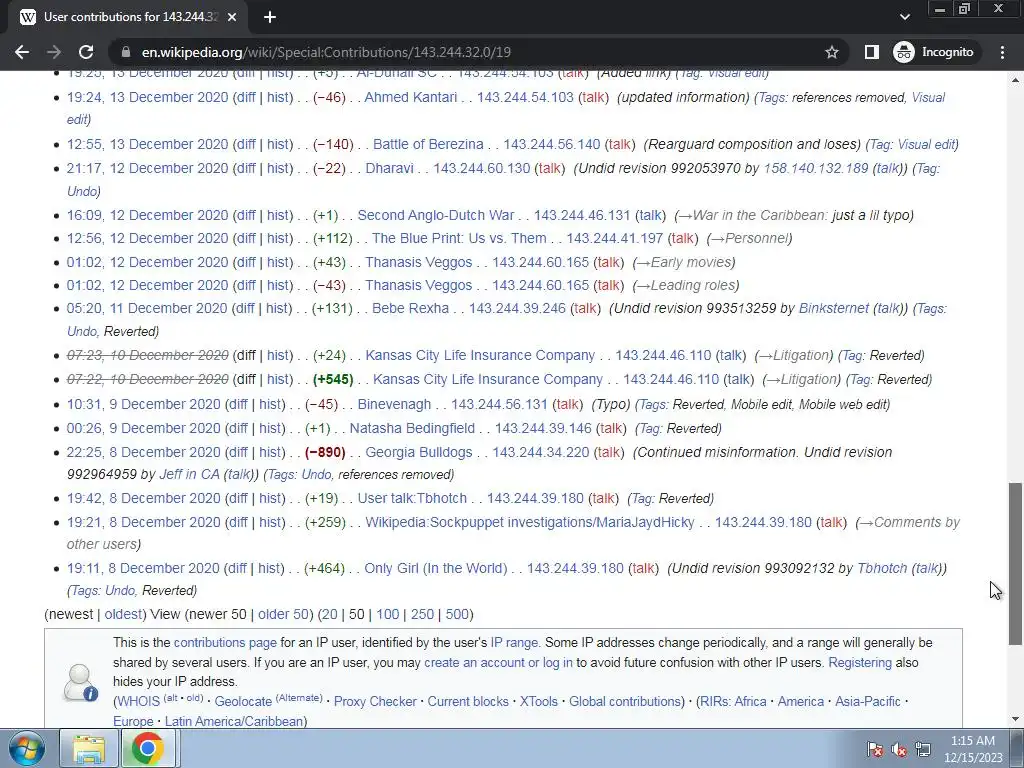1024x768 pixels.
Task: Select the User contributions tab
Action: pos(129,17)
